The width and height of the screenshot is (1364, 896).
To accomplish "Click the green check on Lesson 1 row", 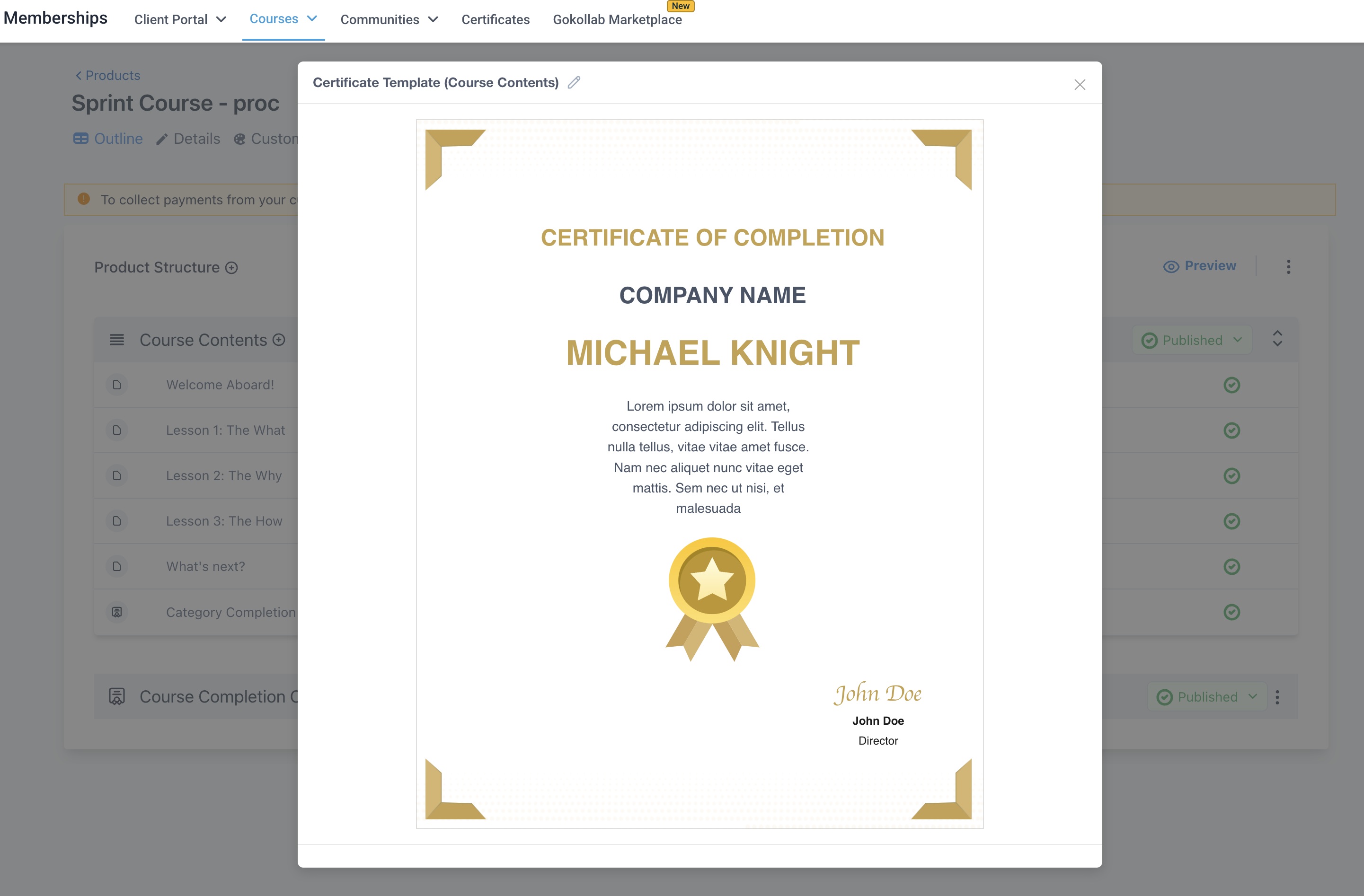I will tap(1231, 430).
